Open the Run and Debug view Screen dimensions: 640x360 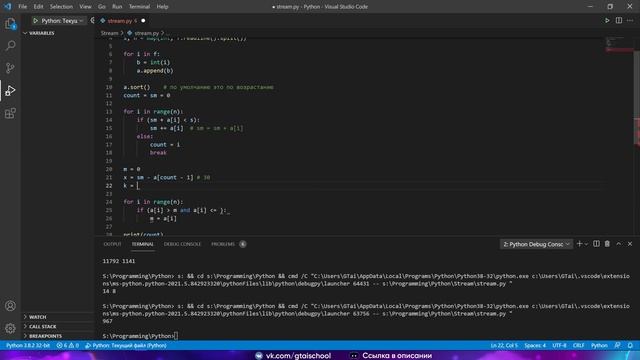(10, 91)
